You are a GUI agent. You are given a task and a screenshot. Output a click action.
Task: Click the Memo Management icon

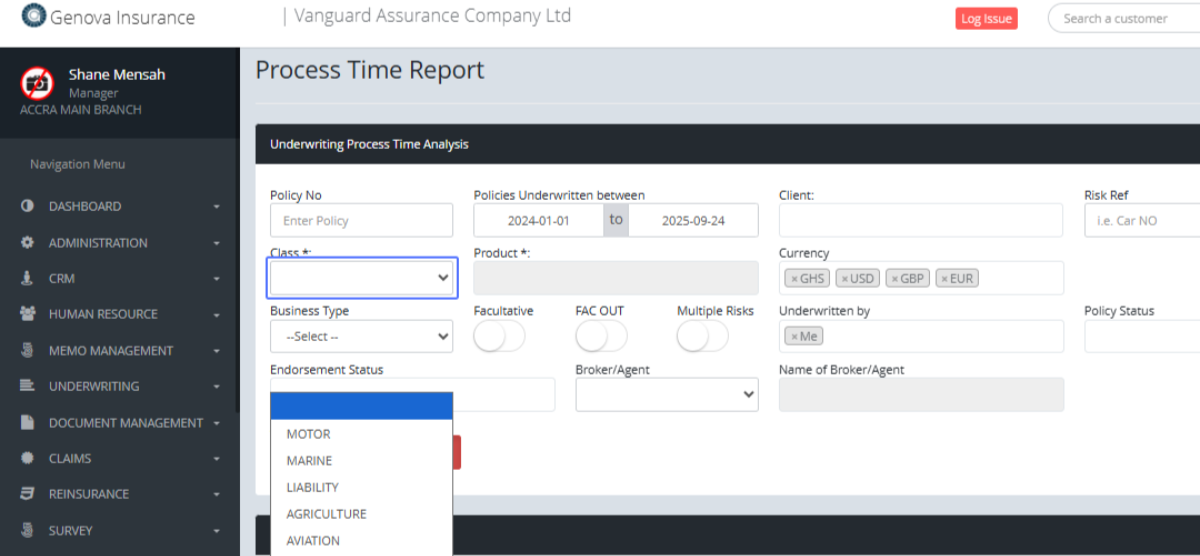pos(27,351)
